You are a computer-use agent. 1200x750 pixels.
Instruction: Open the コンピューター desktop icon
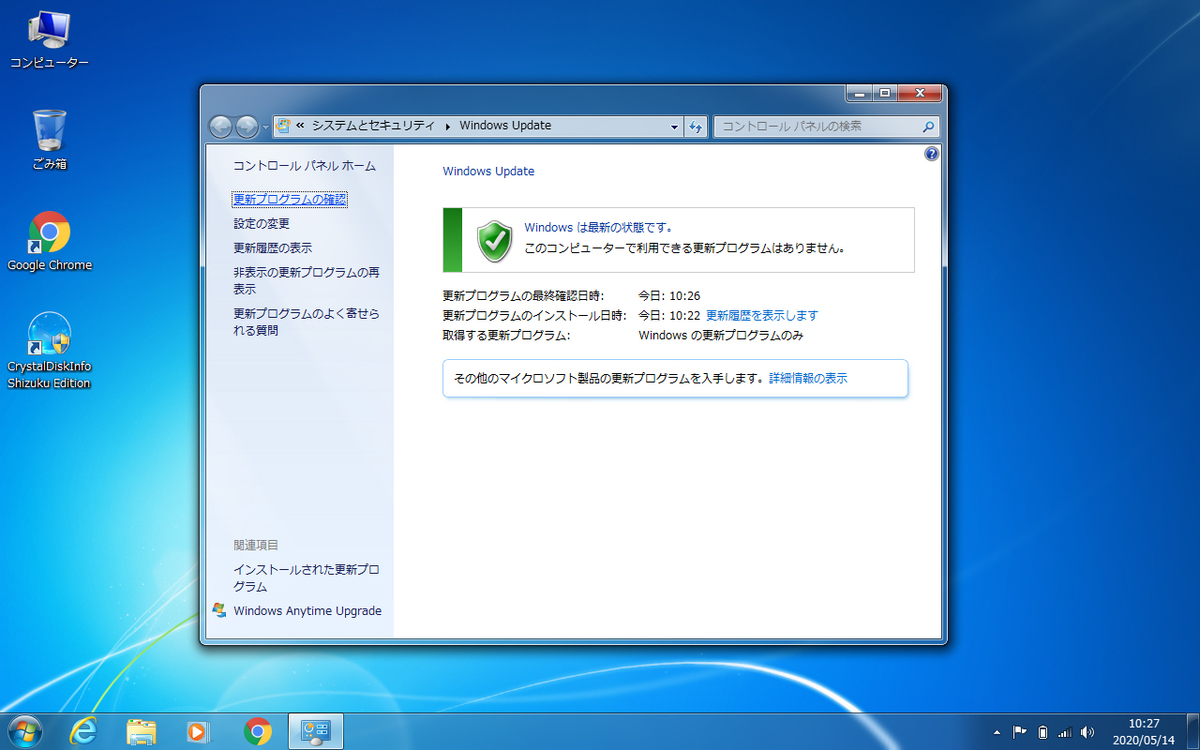pyautogui.click(x=48, y=30)
